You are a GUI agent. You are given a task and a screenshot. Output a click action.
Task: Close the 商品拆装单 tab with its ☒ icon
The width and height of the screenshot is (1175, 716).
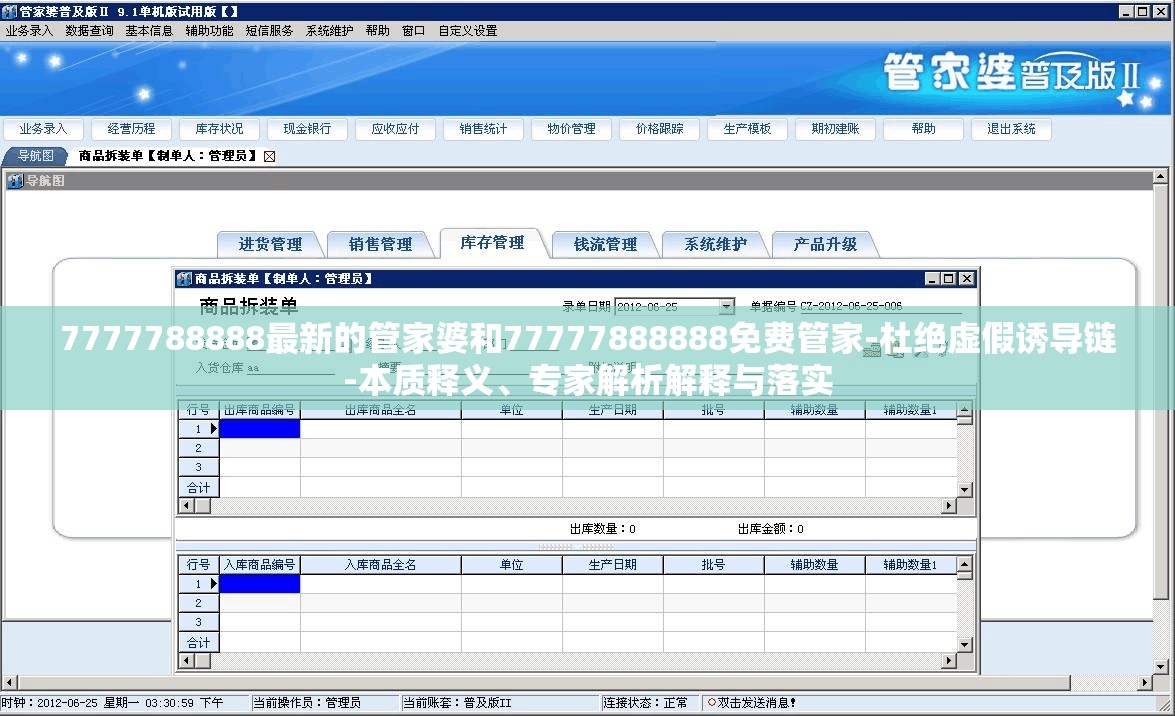tap(269, 156)
